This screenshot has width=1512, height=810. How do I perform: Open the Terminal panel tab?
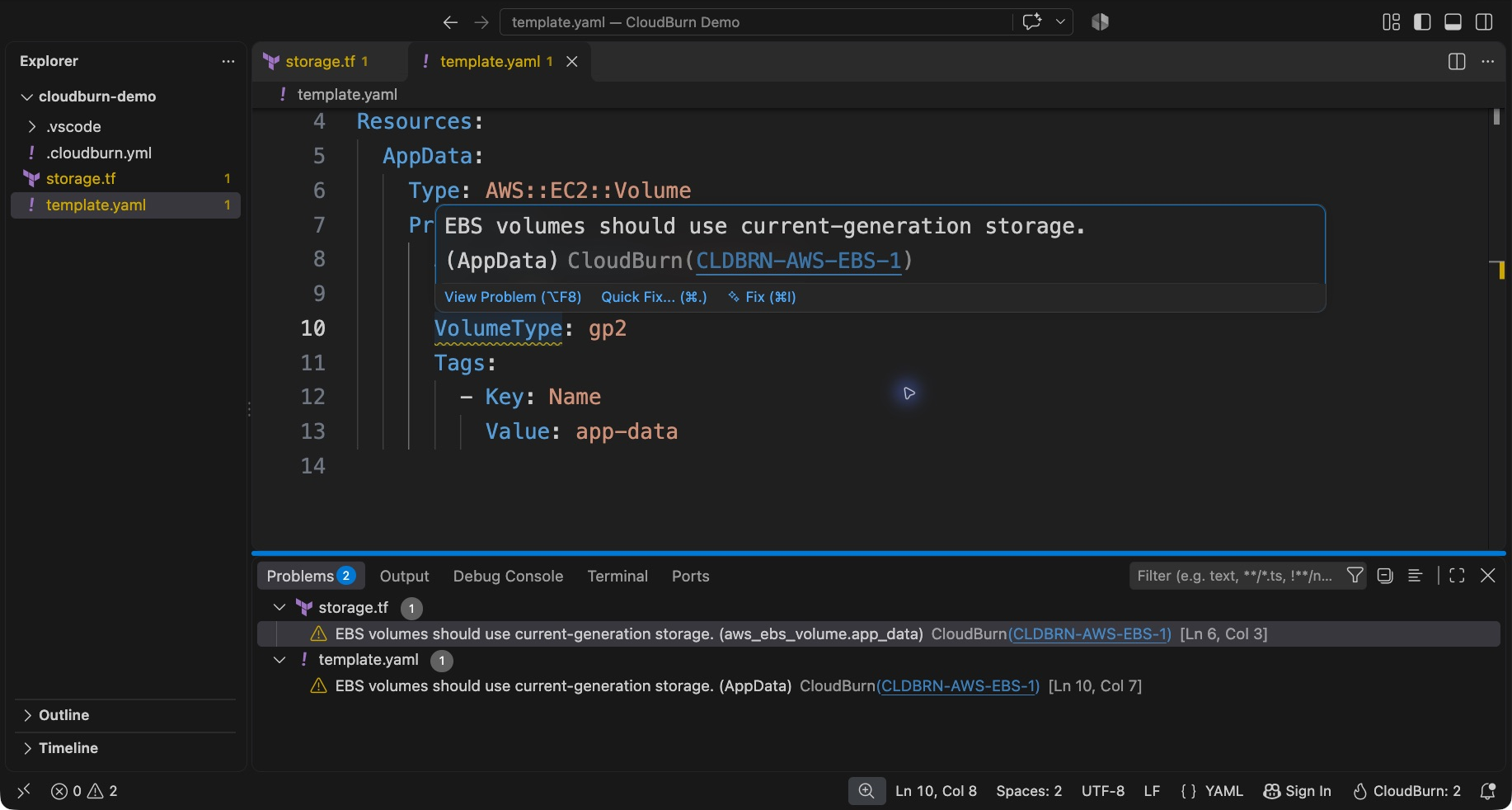click(617, 576)
